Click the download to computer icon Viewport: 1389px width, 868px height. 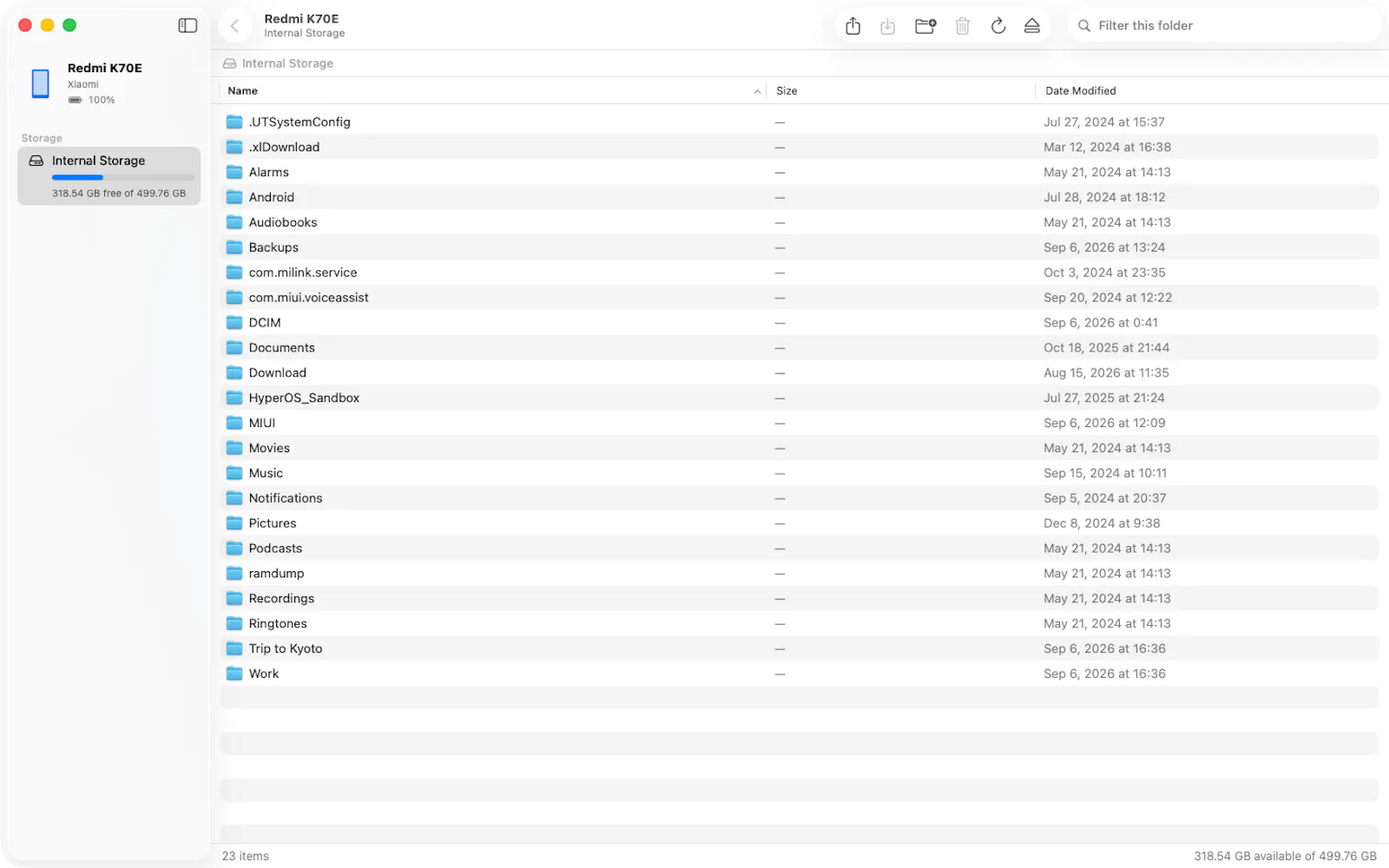point(887,26)
